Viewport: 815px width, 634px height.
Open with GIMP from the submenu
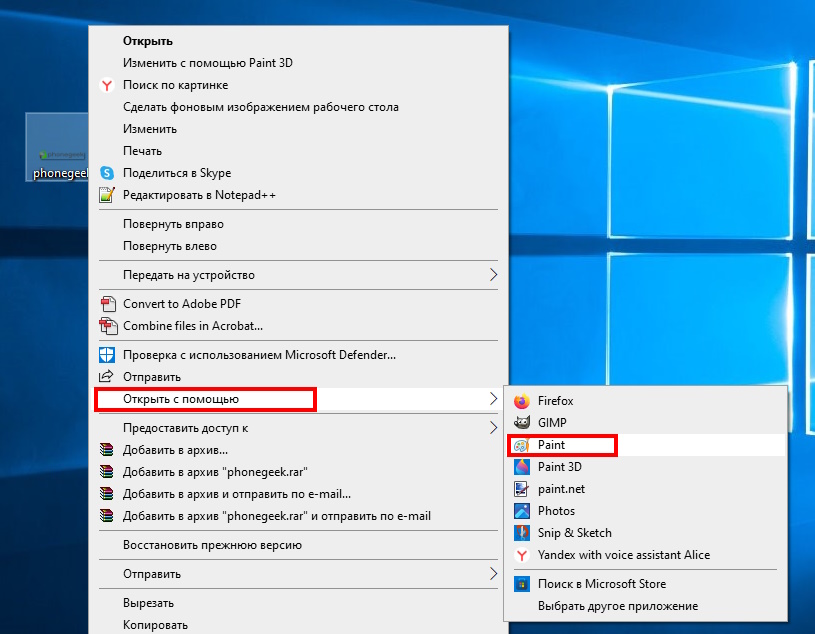[x=552, y=423]
